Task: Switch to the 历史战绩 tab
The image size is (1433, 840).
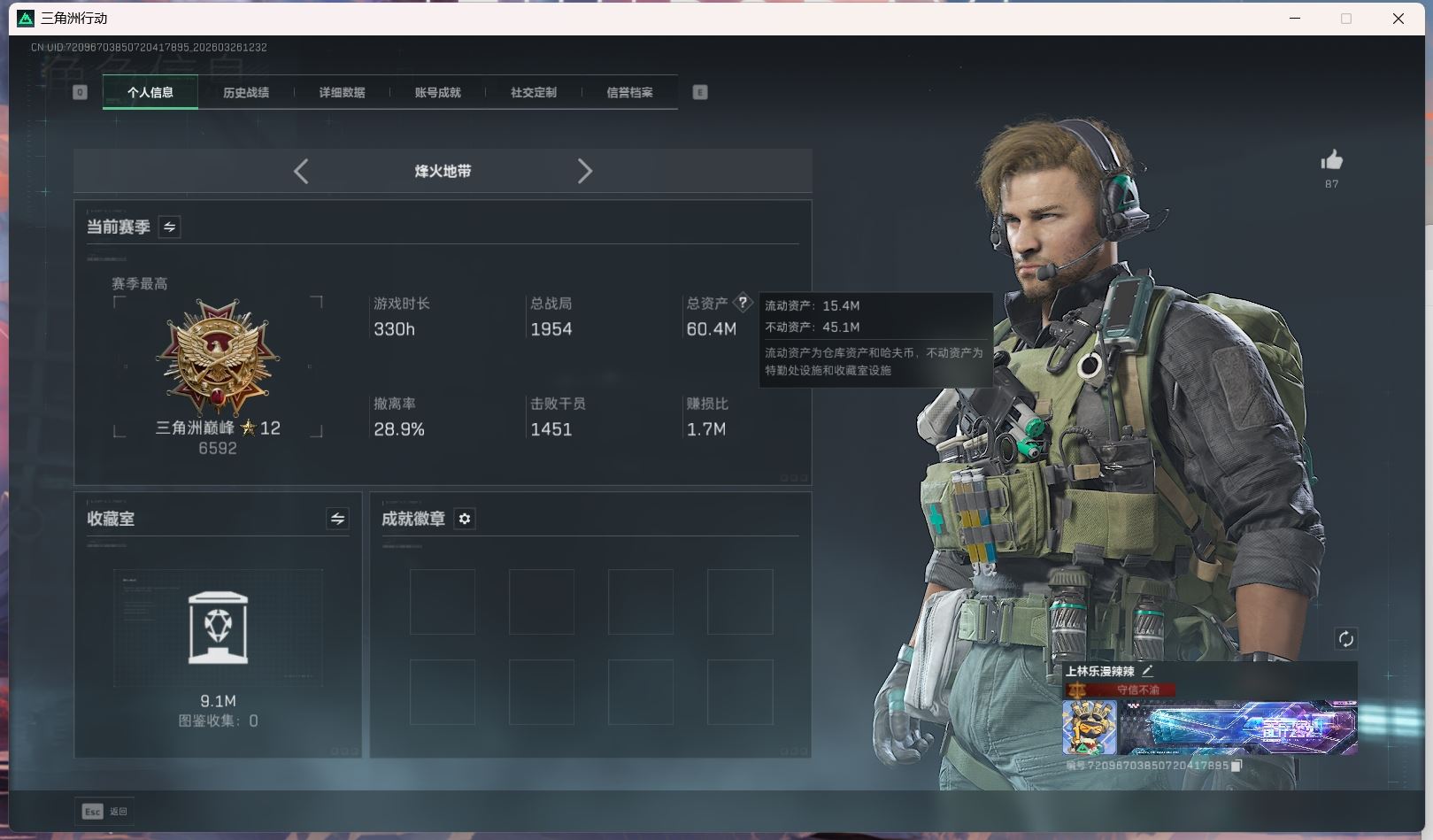Action: pos(246,92)
